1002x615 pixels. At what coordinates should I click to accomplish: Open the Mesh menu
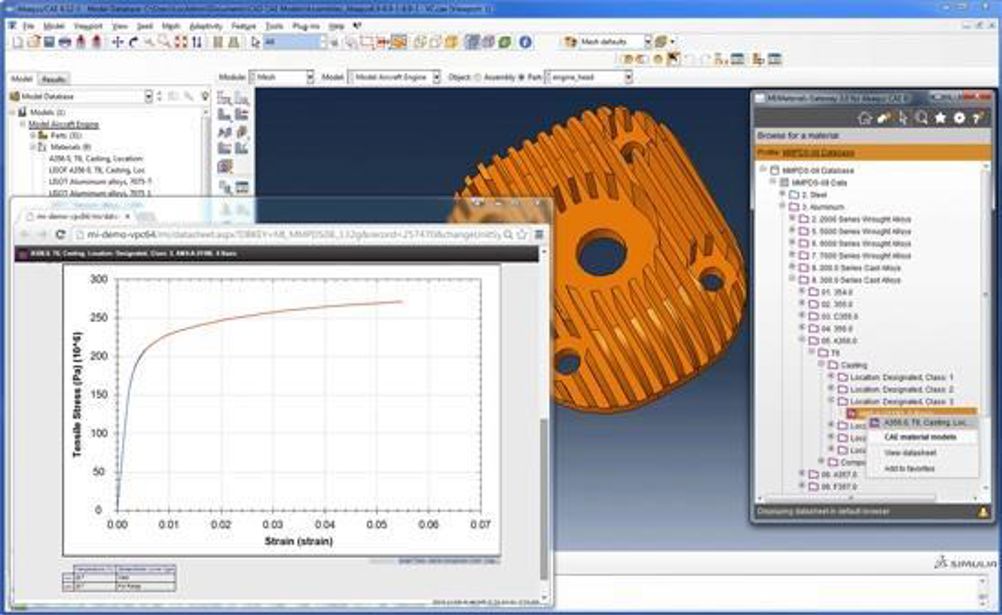[x=171, y=26]
